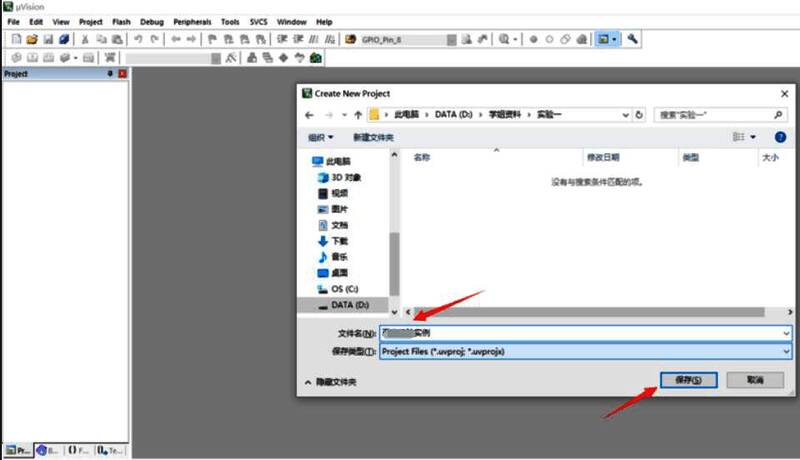The height and width of the screenshot is (460, 800).
Task: Click the 保存(S) save button
Action: click(x=688, y=380)
